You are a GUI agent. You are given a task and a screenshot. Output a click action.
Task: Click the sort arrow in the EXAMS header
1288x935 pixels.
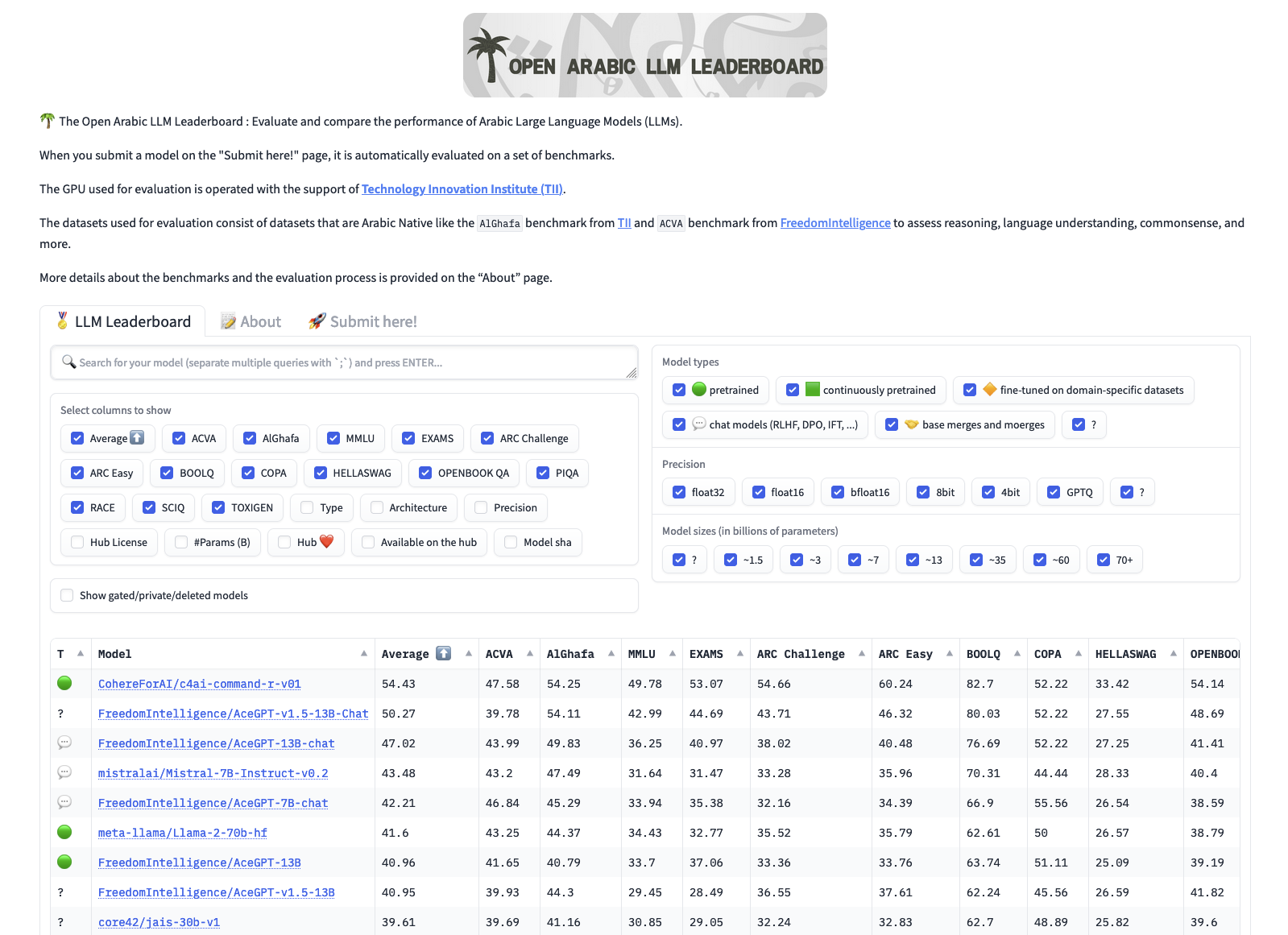coord(740,653)
